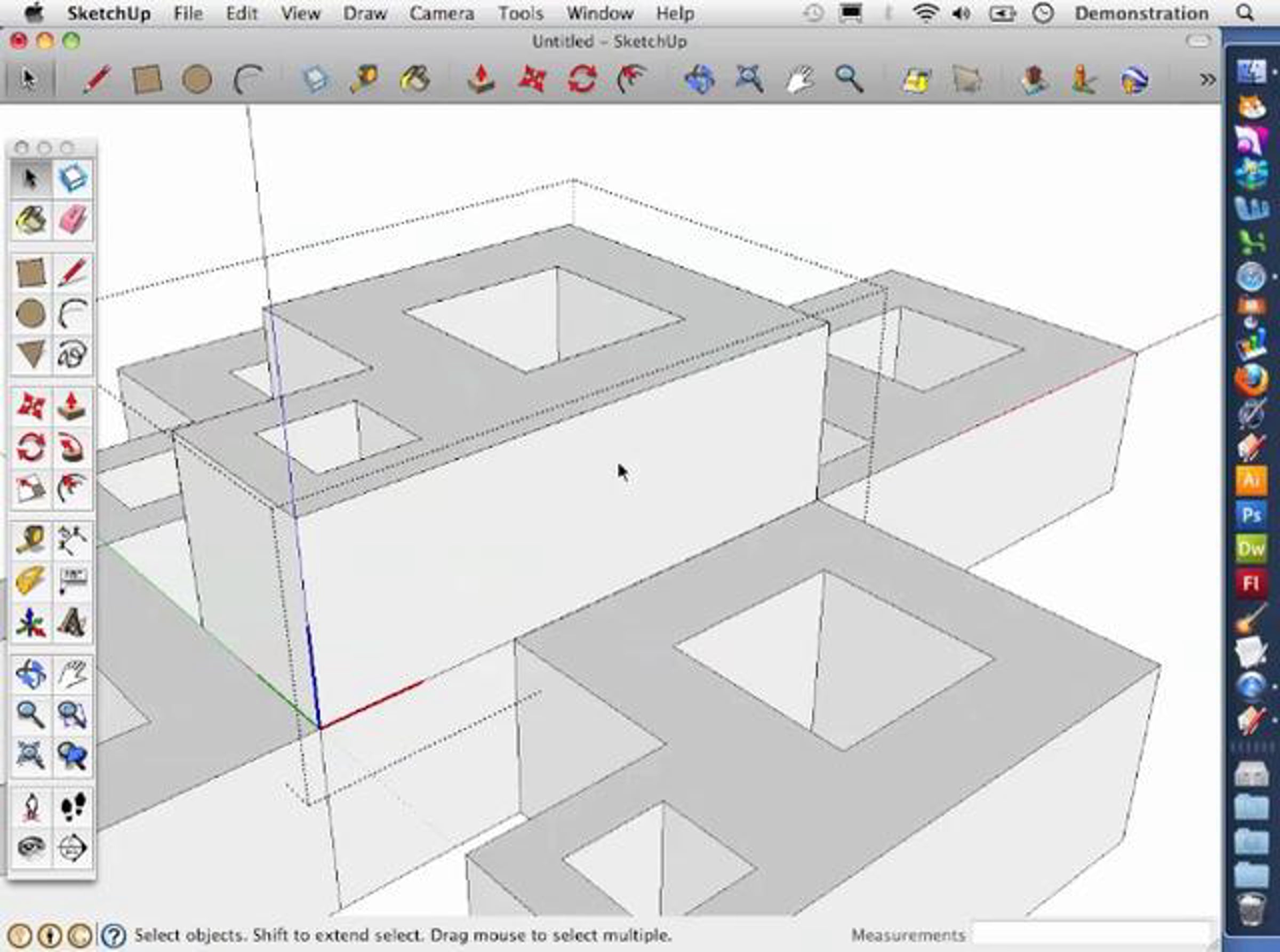Image resolution: width=1280 pixels, height=952 pixels.
Task: Activate the Arc tool in top toolbar
Action: 249,79
